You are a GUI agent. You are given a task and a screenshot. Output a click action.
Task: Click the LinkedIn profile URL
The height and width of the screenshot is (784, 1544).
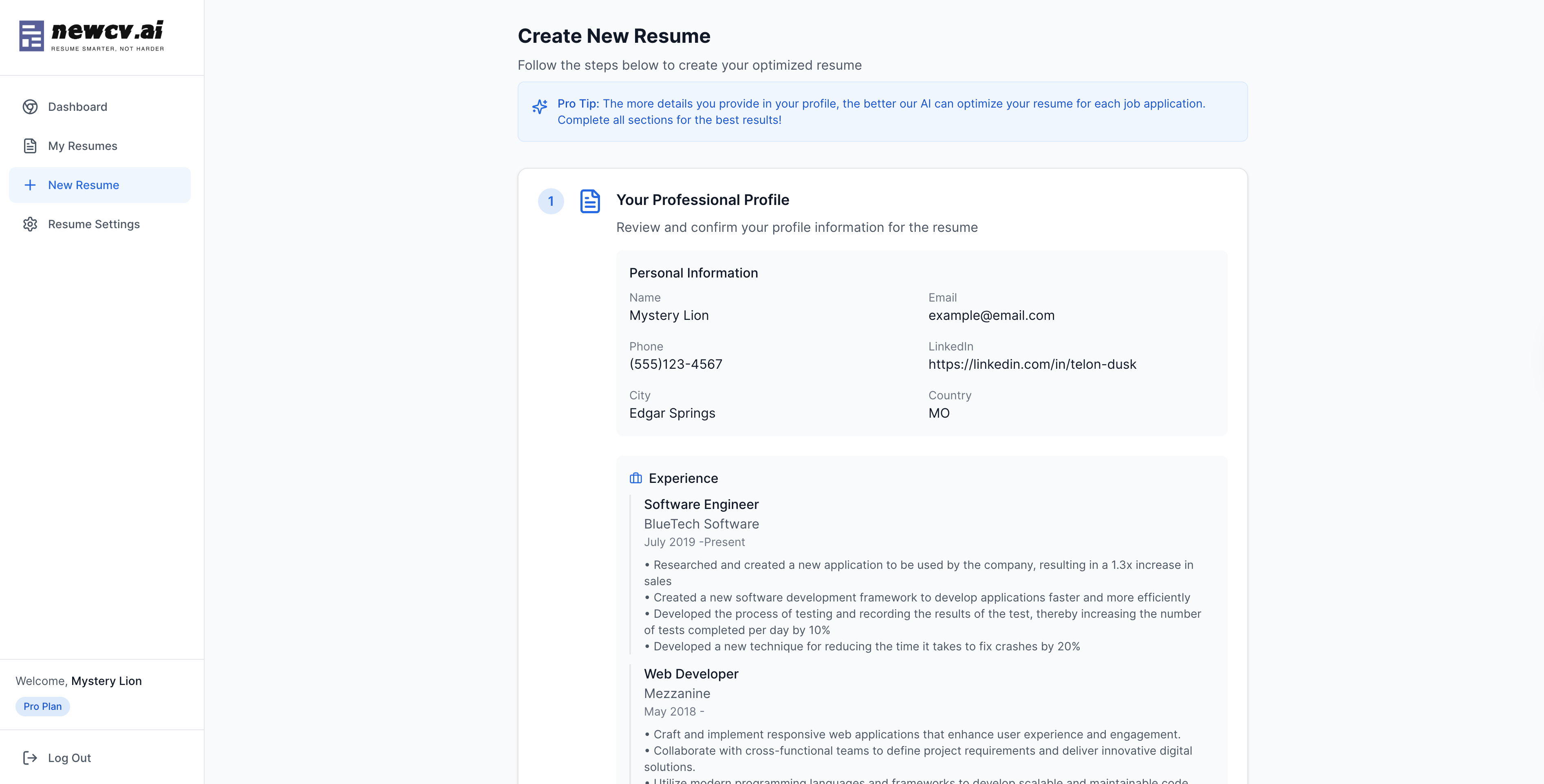[1032, 364]
